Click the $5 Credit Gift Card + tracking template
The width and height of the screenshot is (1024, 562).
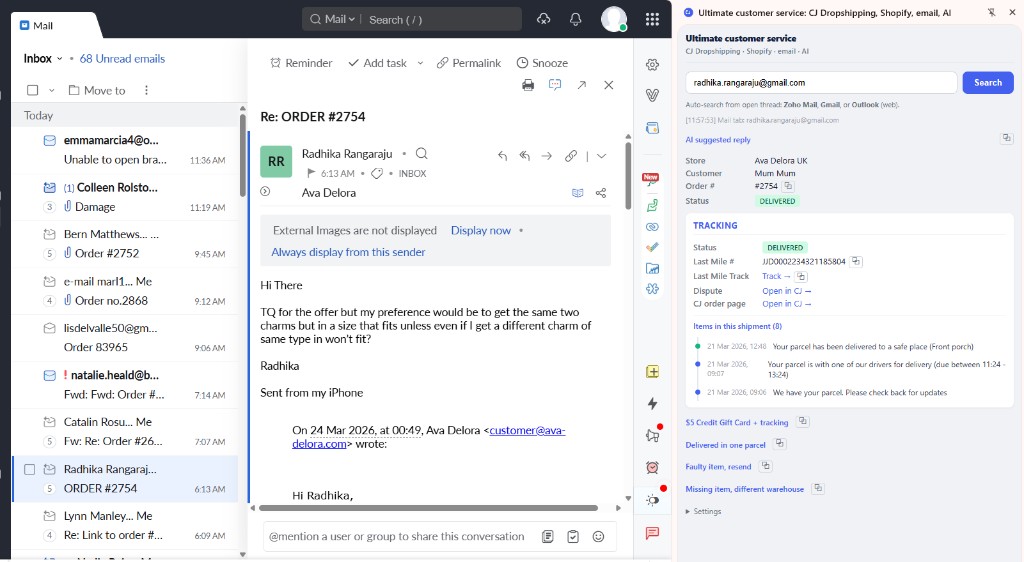tap(737, 422)
